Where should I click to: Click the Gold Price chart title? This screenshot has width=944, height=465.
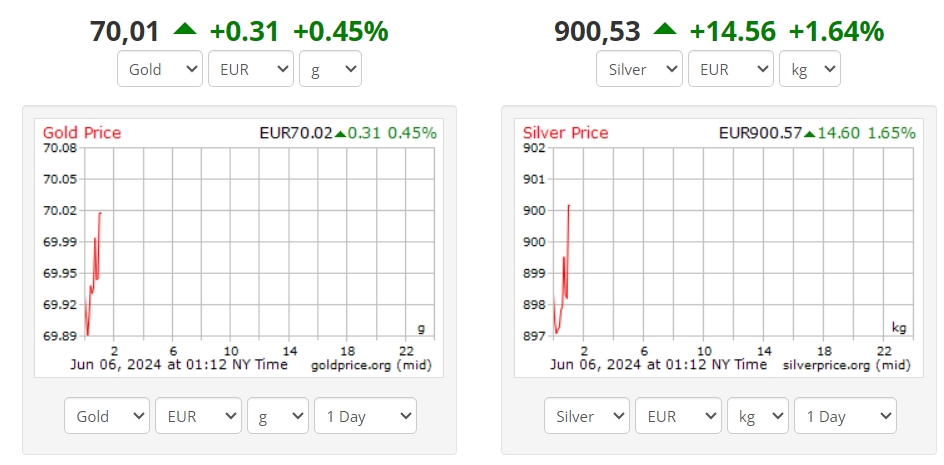point(82,133)
